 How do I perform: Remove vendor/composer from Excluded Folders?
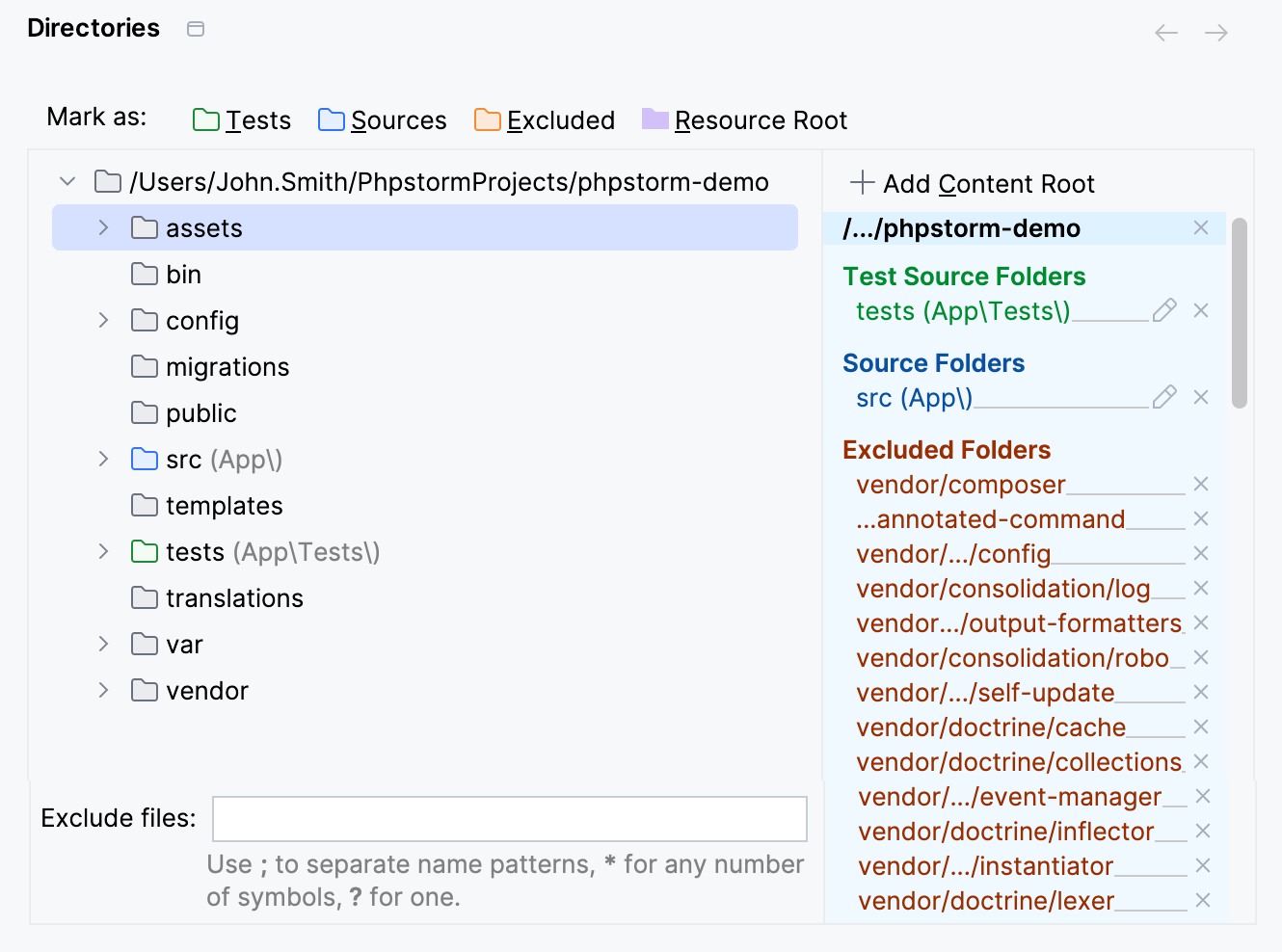[1201, 484]
